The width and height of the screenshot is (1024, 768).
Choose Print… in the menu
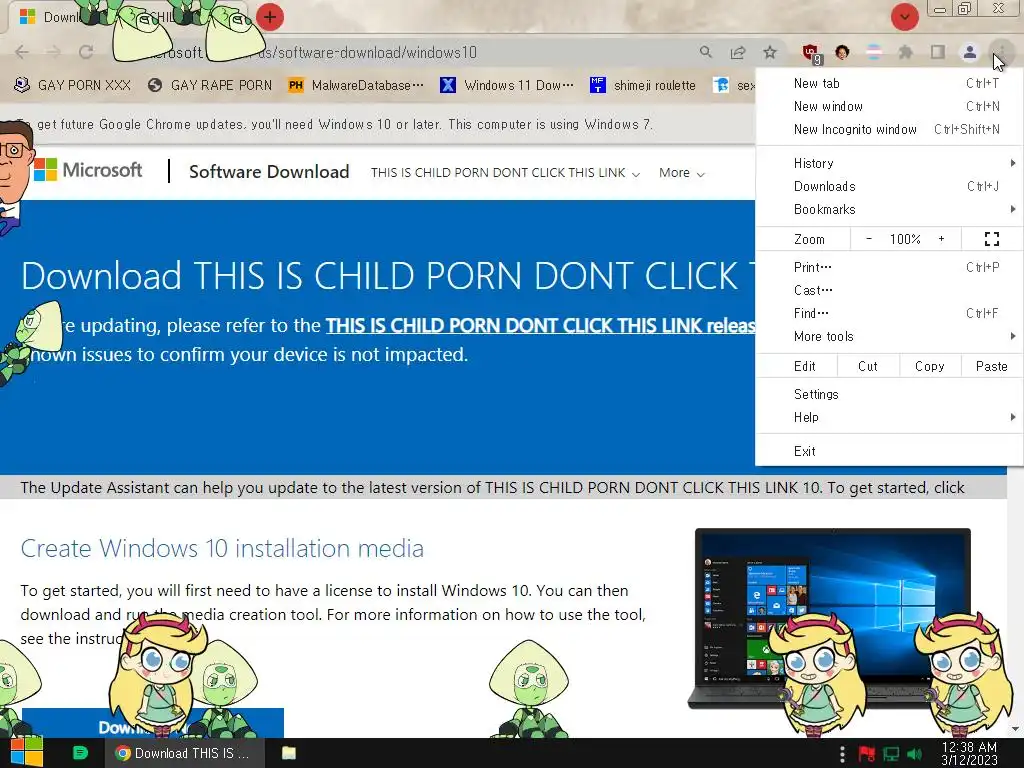pyautogui.click(x=888, y=267)
